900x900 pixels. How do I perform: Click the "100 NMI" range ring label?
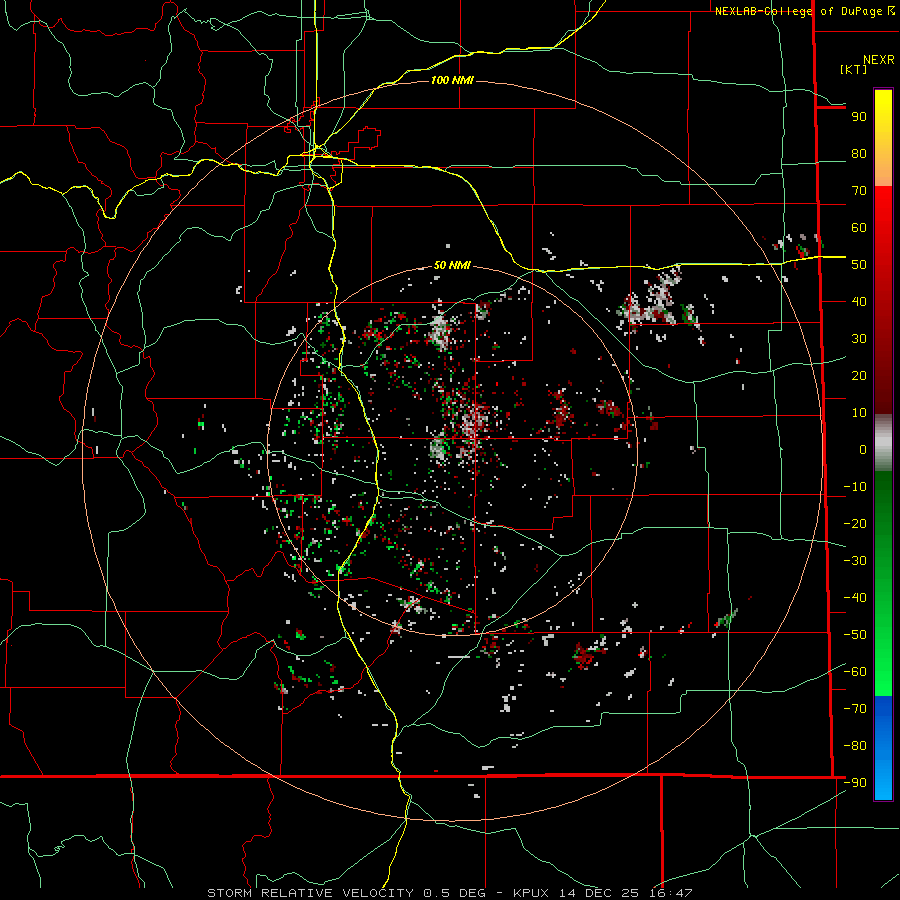[452, 80]
